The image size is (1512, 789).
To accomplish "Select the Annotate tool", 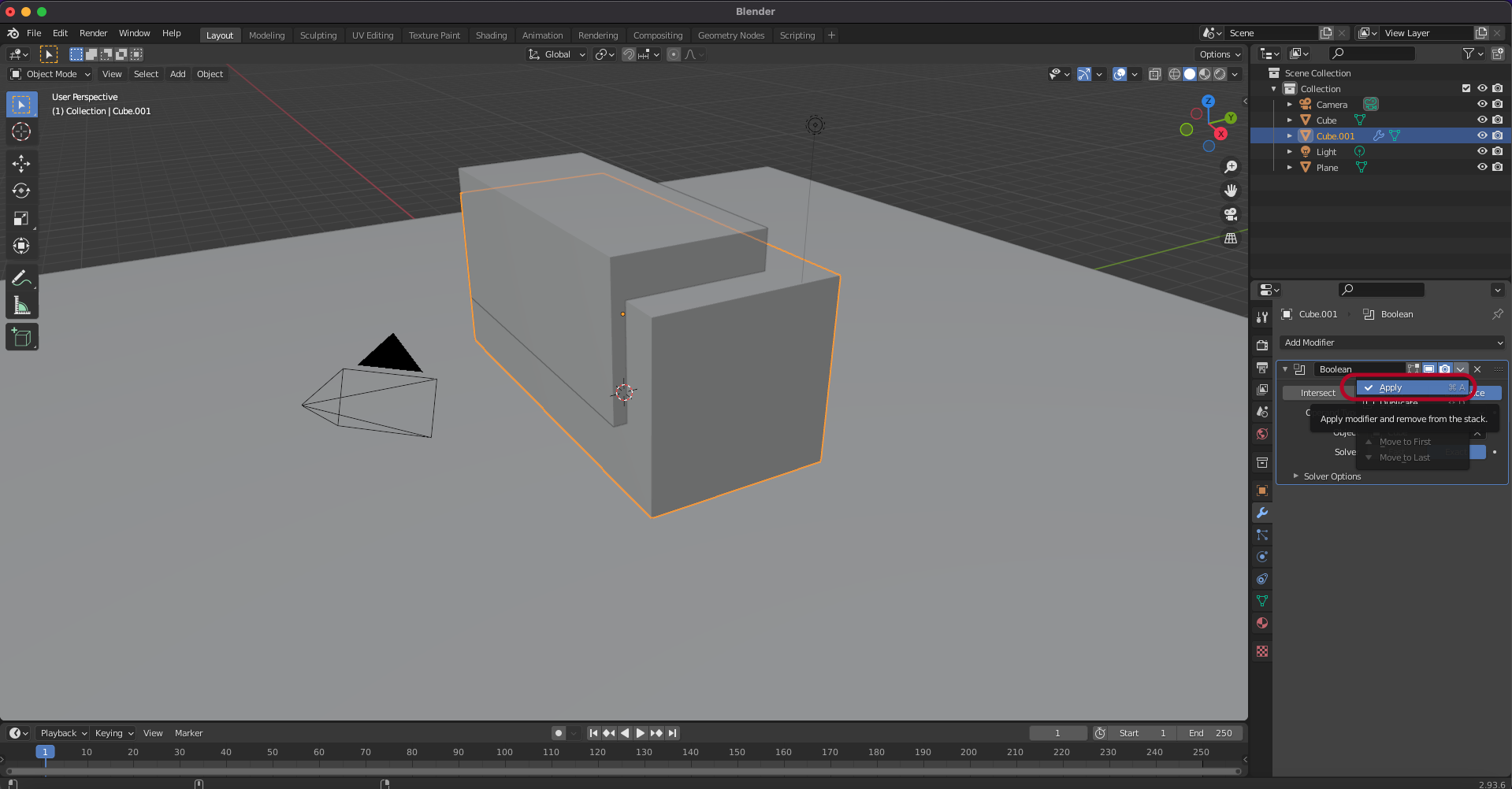I will point(21,278).
